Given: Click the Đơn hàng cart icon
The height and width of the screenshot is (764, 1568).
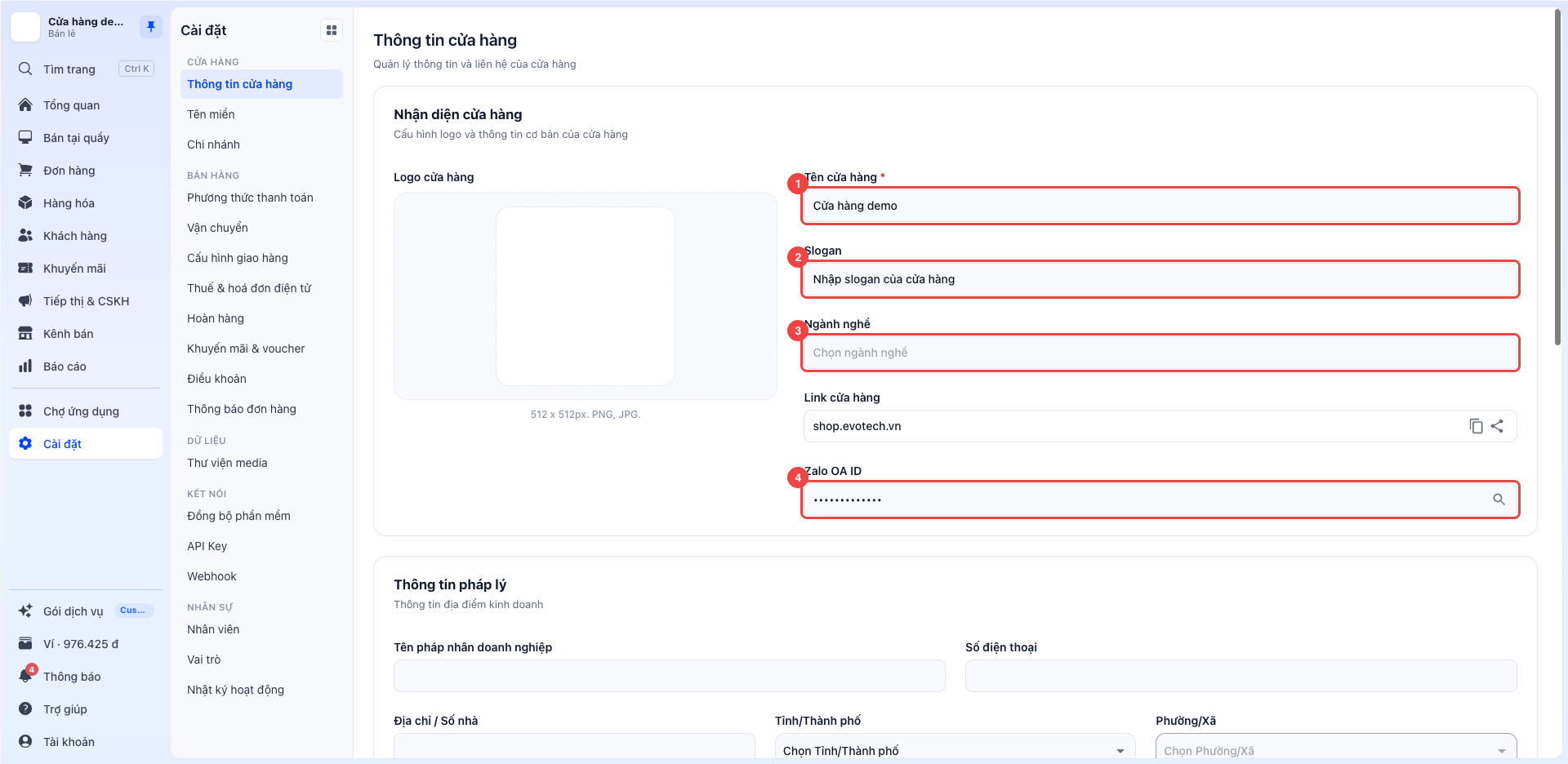Looking at the screenshot, I should point(25,170).
